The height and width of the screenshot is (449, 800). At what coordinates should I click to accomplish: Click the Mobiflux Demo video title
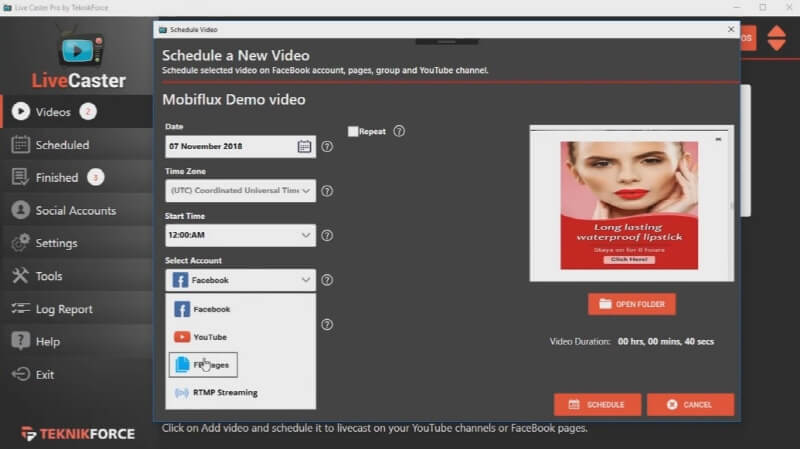[234, 99]
